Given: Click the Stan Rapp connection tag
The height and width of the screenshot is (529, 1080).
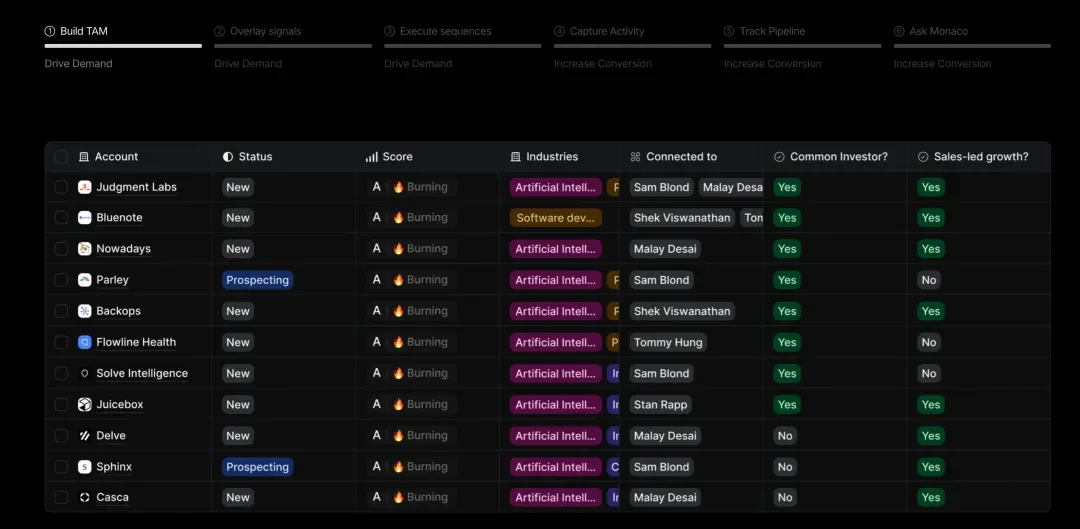Looking at the screenshot, I should [661, 405].
